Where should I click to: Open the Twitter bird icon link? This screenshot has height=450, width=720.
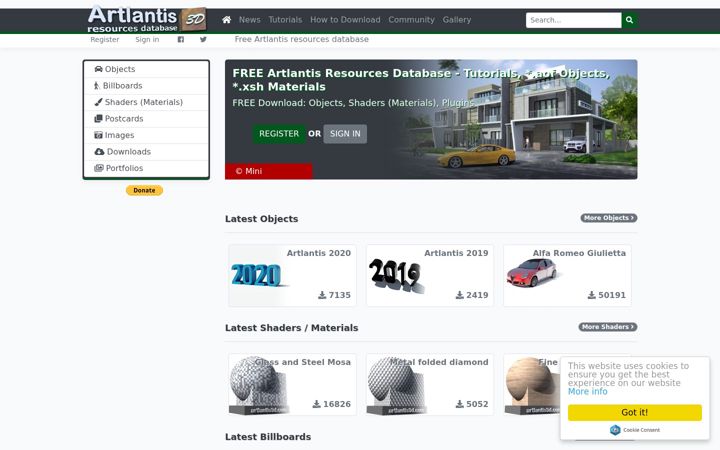point(203,39)
